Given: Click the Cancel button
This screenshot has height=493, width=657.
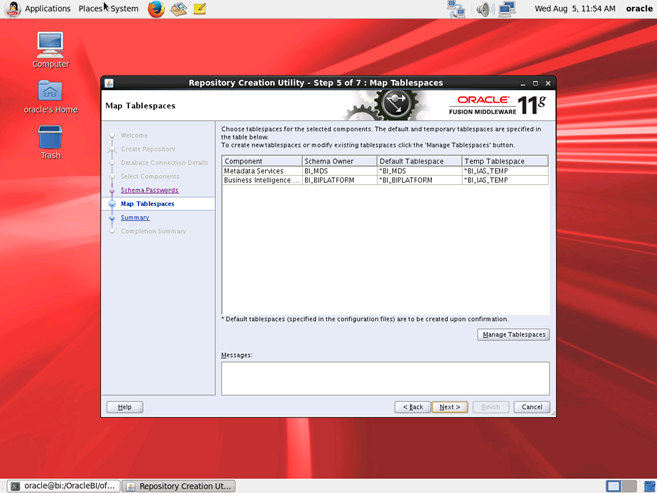Looking at the screenshot, I should pos(532,407).
